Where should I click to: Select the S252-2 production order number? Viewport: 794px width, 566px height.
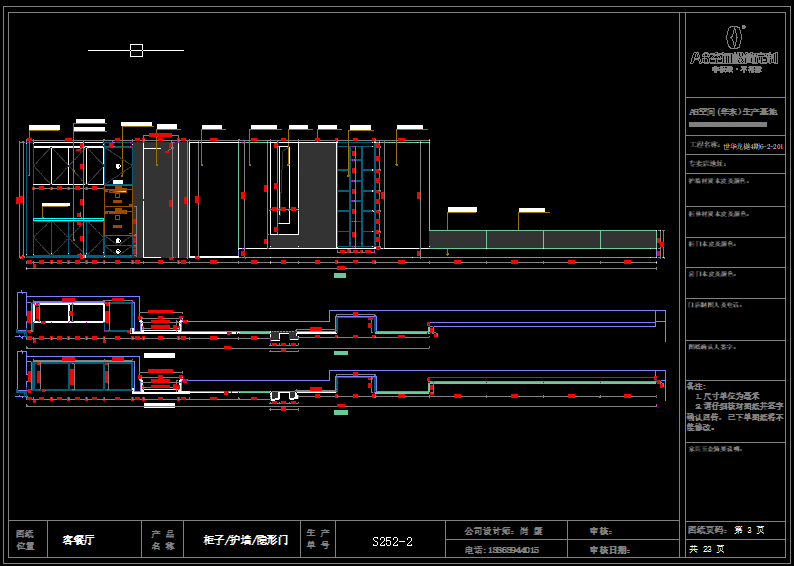pyautogui.click(x=392, y=541)
